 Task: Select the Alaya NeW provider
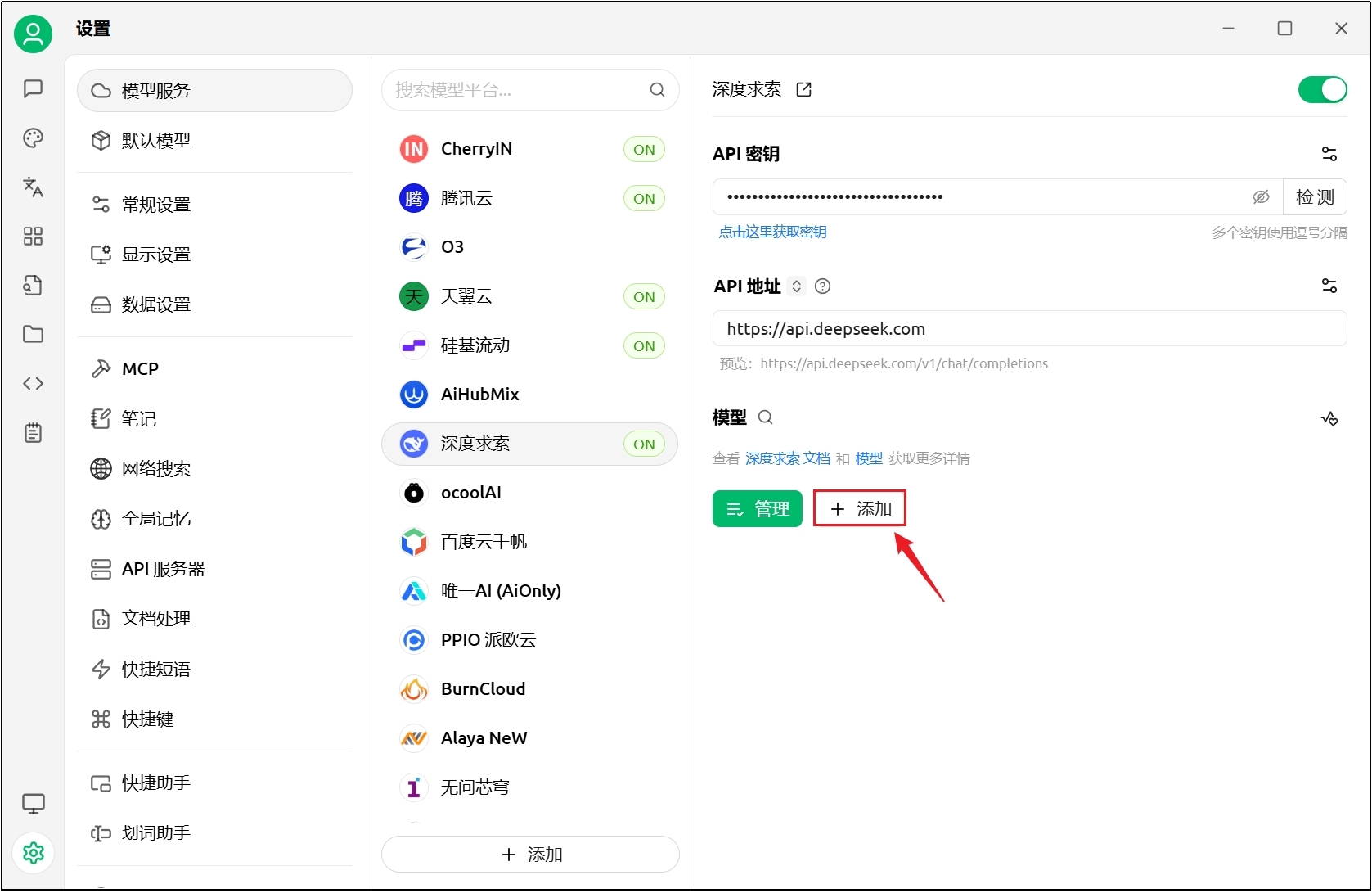530,738
